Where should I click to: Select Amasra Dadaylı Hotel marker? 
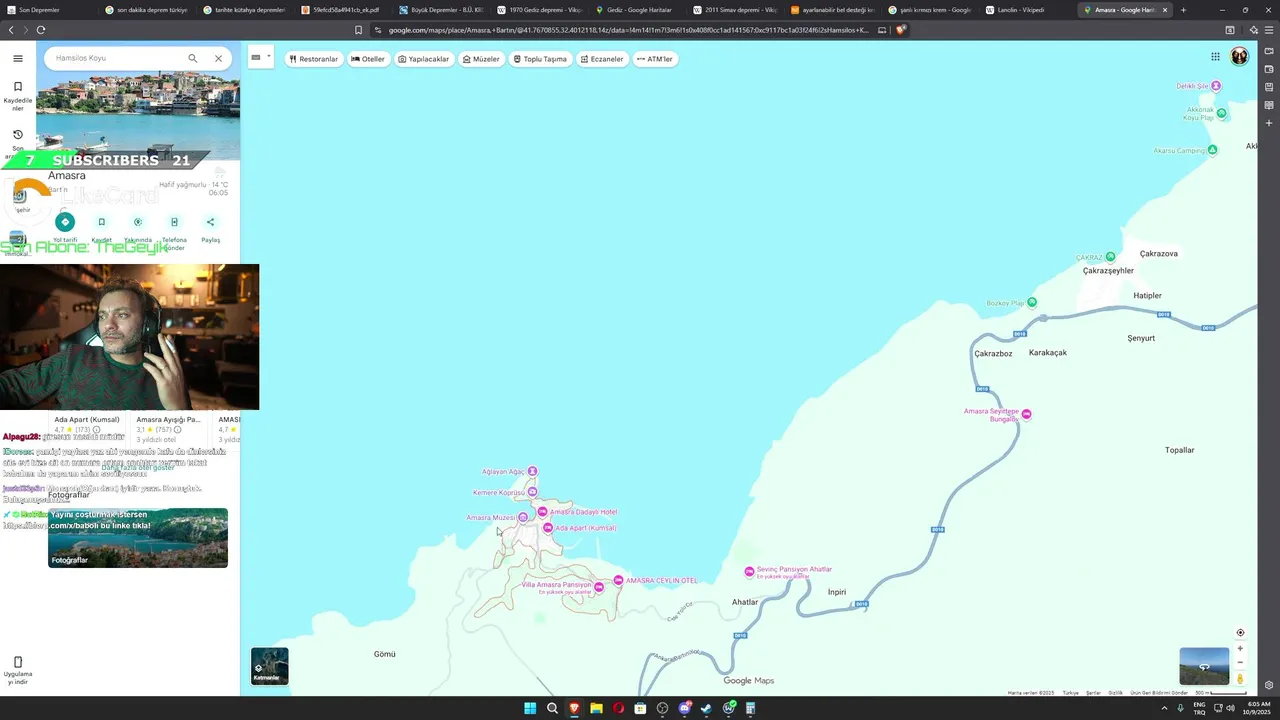pyautogui.click(x=543, y=512)
